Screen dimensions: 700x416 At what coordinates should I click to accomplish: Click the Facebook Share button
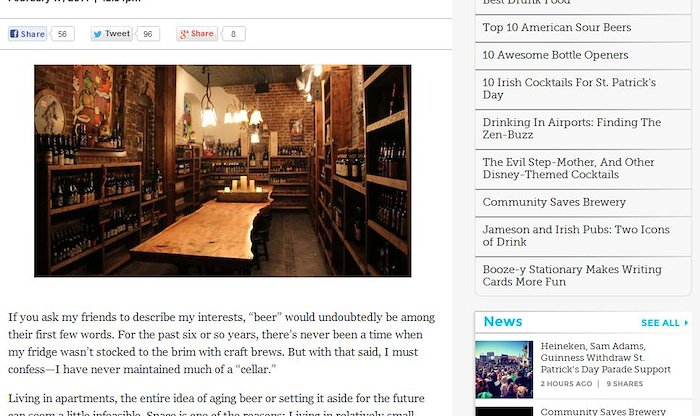27,34
